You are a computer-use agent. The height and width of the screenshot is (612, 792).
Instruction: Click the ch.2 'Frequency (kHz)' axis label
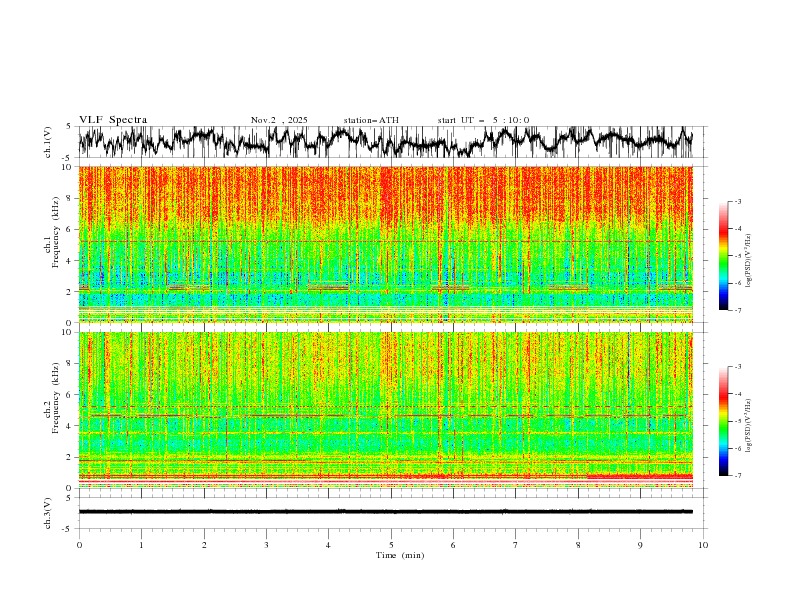coord(55,398)
